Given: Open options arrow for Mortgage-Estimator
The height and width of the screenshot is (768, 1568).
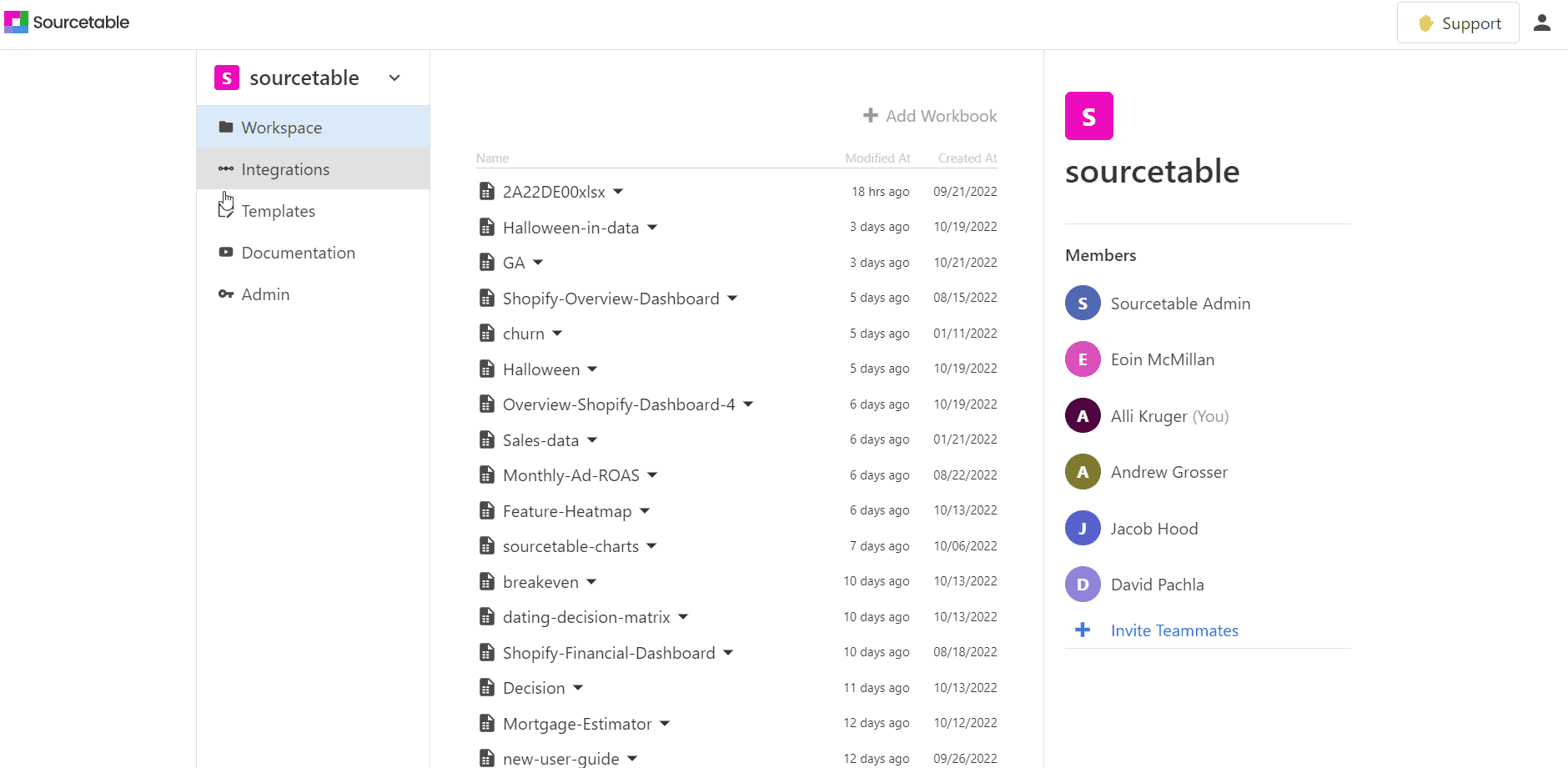Looking at the screenshot, I should (x=665, y=723).
